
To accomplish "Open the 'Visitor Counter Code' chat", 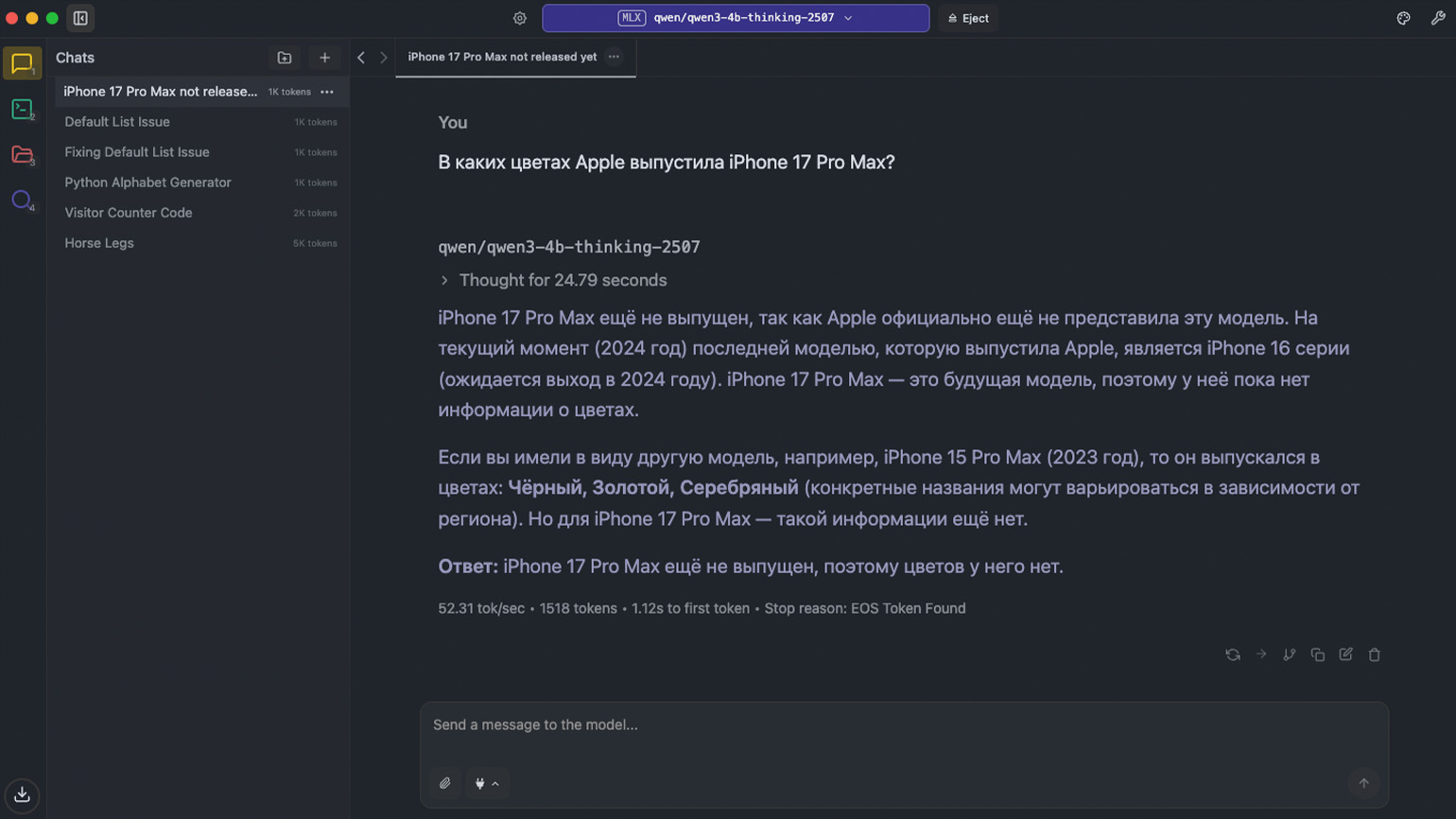I will pyautogui.click(x=129, y=213).
